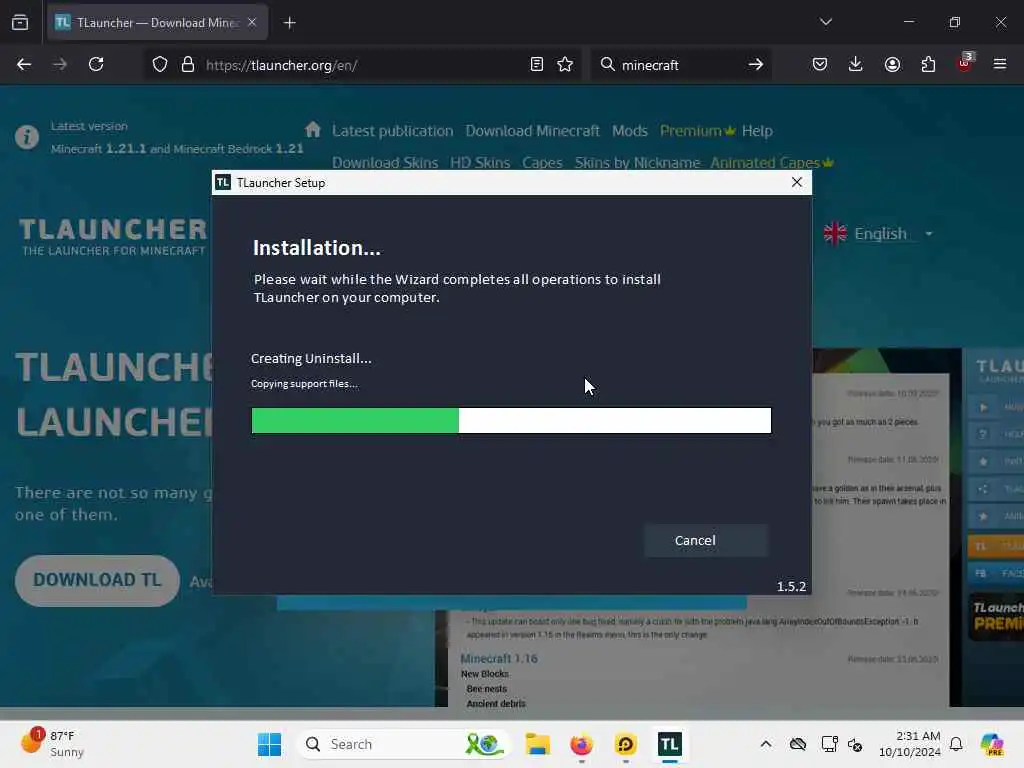
Task: Click the yellow circular taskbar app icon
Action: point(625,744)
